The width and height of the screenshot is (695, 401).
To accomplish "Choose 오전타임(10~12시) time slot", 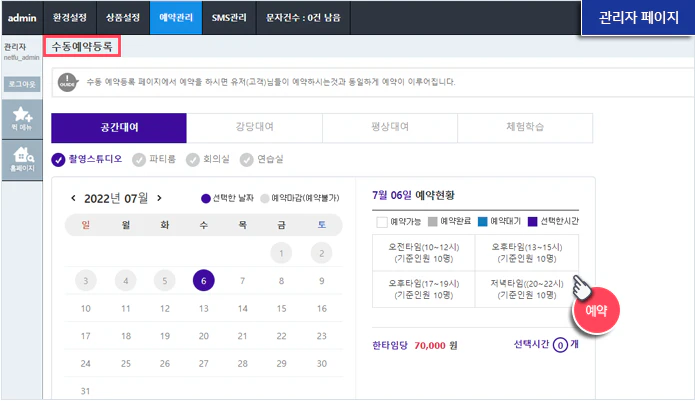I will [424, 253].
